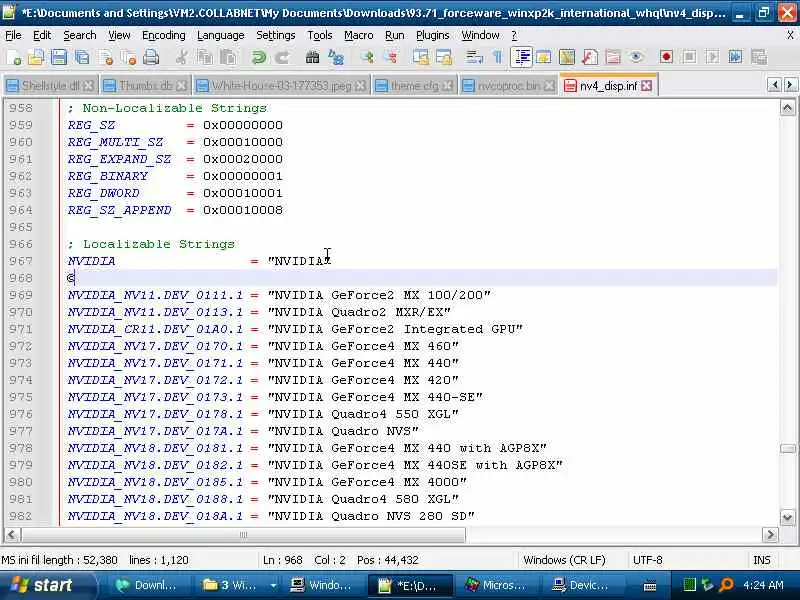Open the Edit menu
Image resolution: width=800 pixels, height=600 pixels.
42,35
